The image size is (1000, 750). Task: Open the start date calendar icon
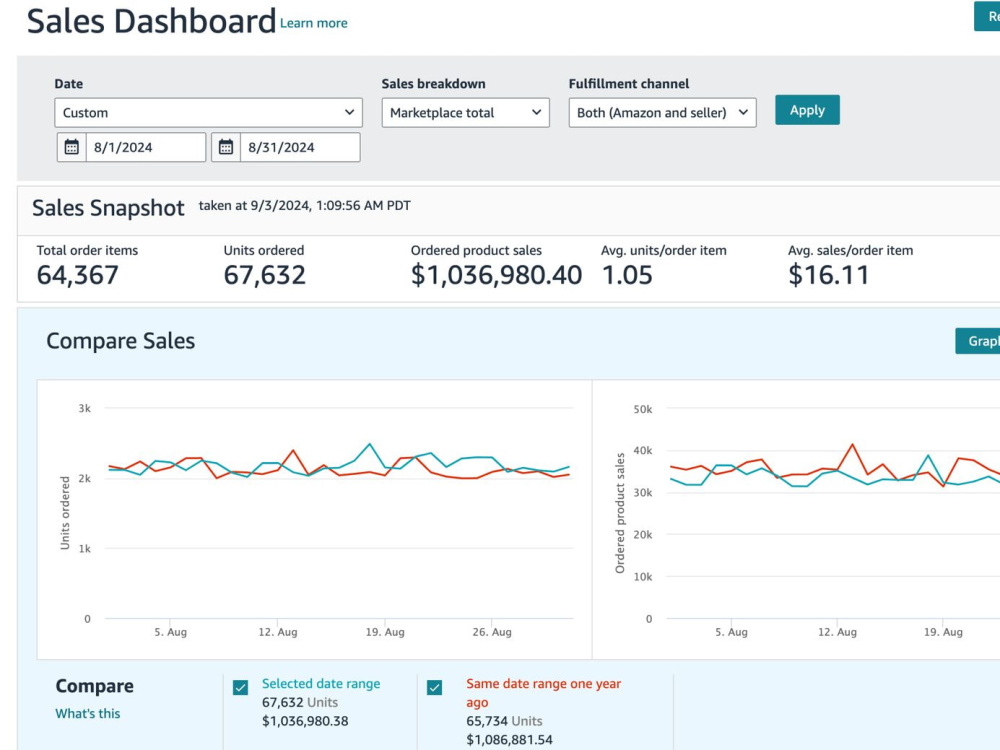(x=71, y=147)
